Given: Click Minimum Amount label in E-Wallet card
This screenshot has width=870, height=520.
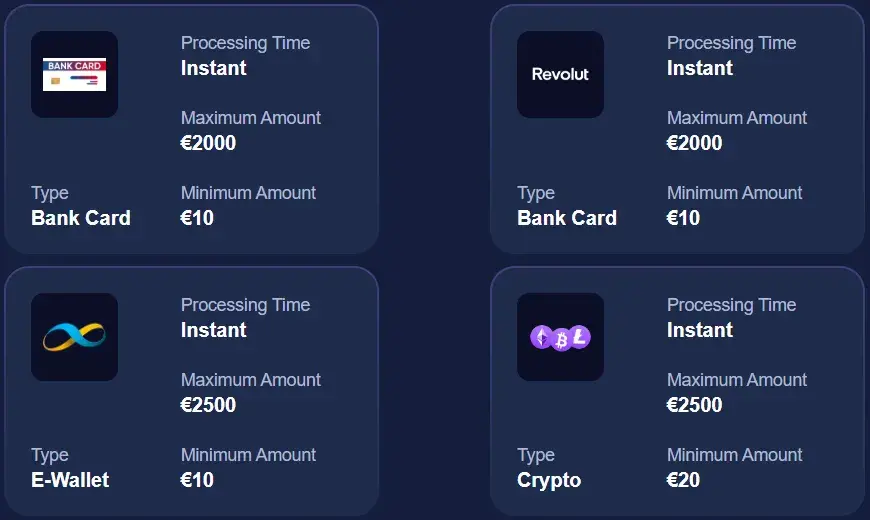Looking at the screenshot, I should (248, 455).
